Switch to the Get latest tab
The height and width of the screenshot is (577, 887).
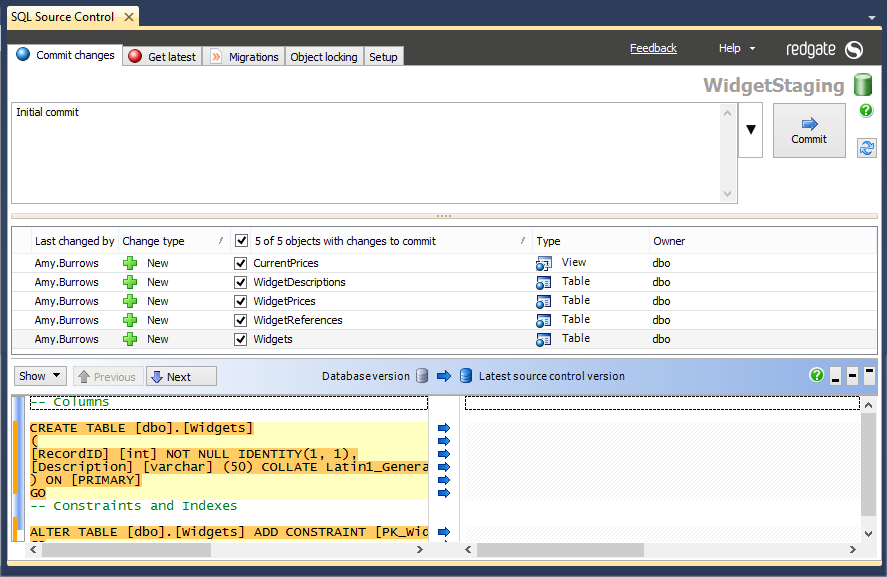click(162, 57)
